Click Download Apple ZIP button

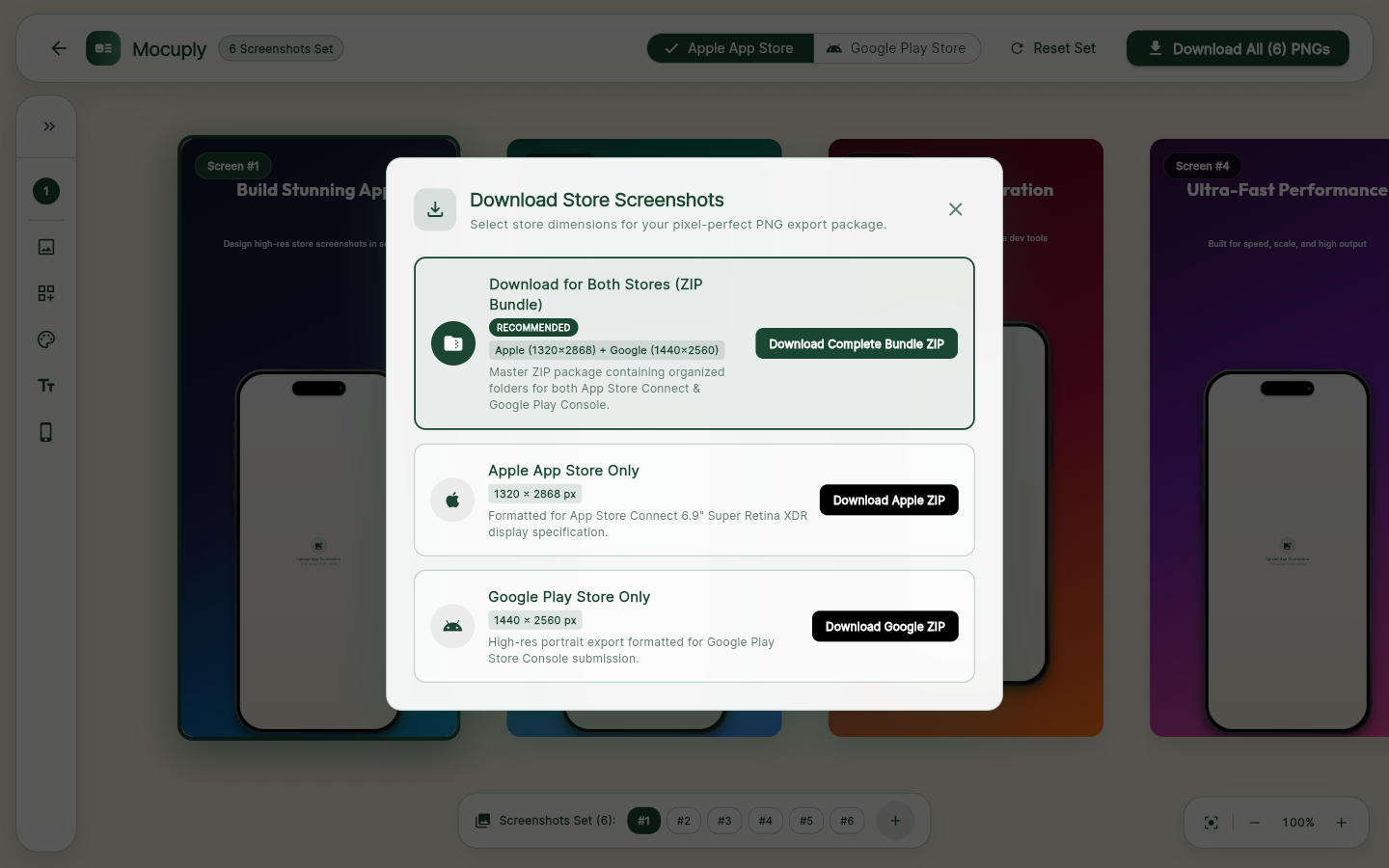tap(889, 500)
